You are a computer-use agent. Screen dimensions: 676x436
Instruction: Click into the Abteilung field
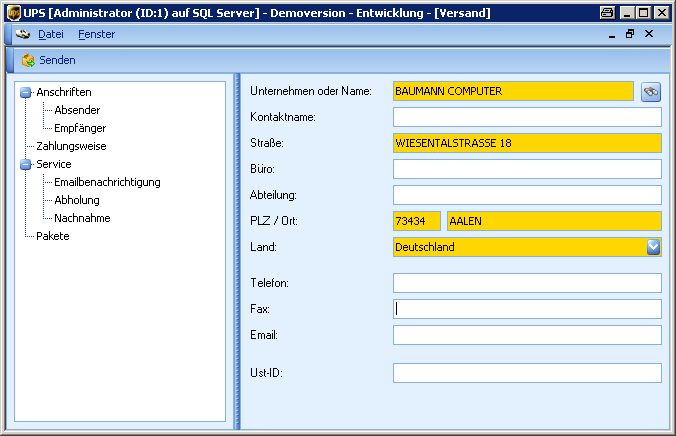click(527, 195)
